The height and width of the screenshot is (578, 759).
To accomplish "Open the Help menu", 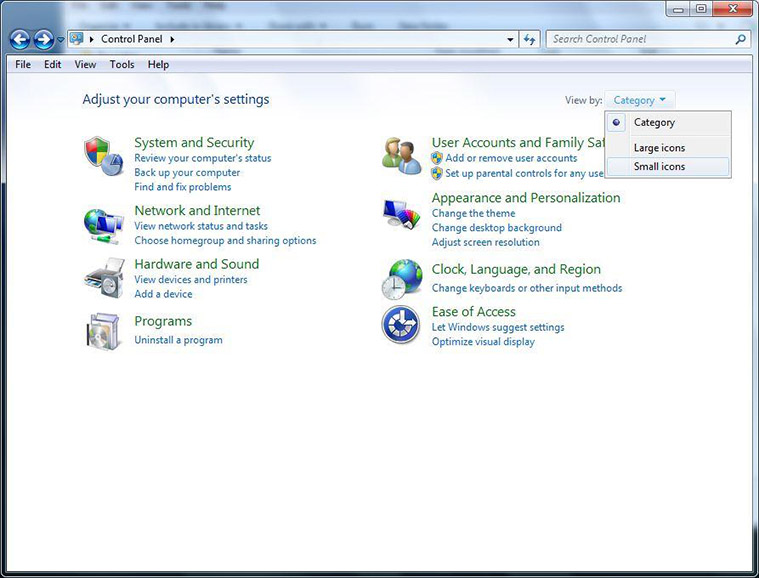I will pos(158,64).
